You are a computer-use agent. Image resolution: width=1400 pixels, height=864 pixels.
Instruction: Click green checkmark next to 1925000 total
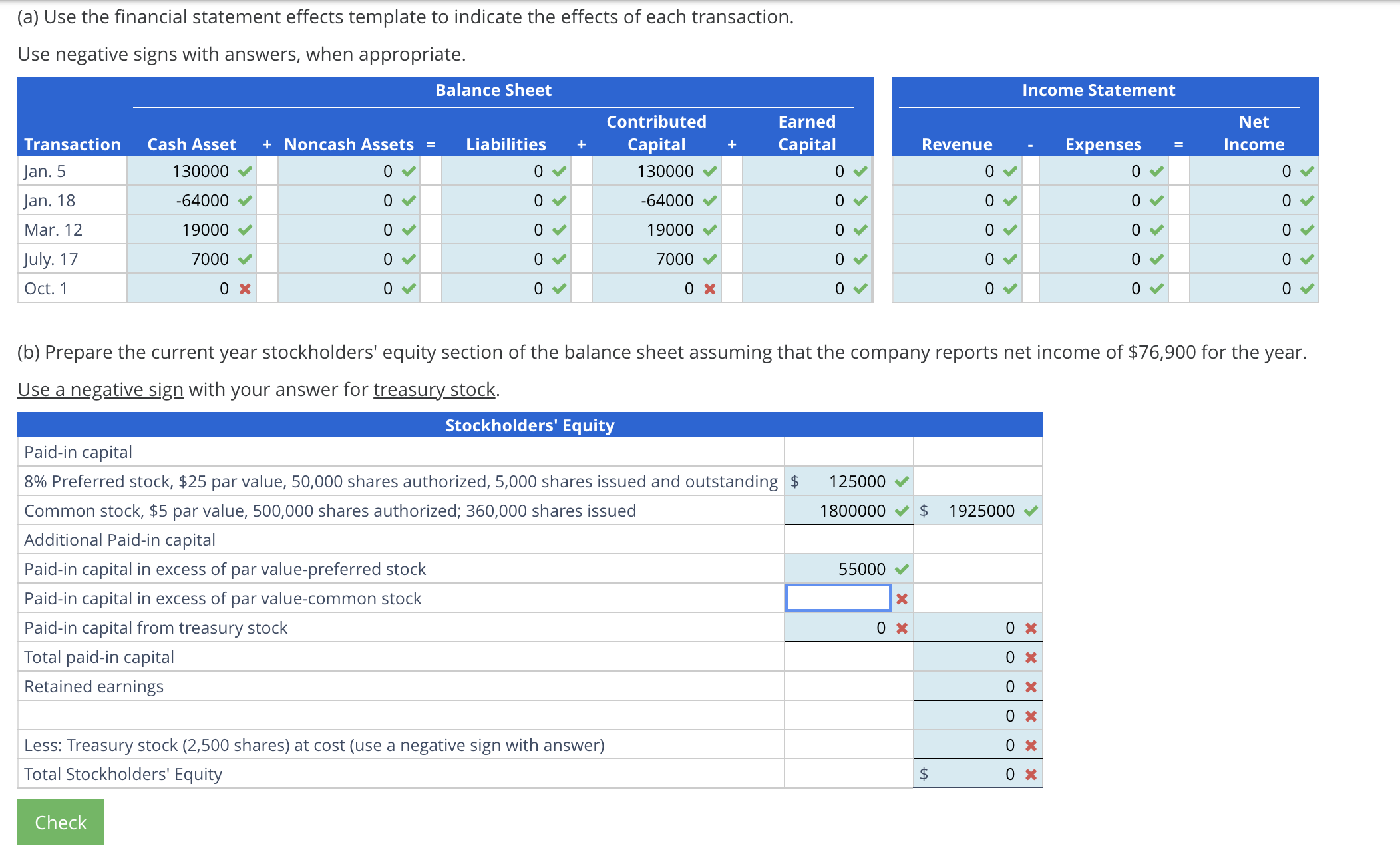tap(1031, 511)
